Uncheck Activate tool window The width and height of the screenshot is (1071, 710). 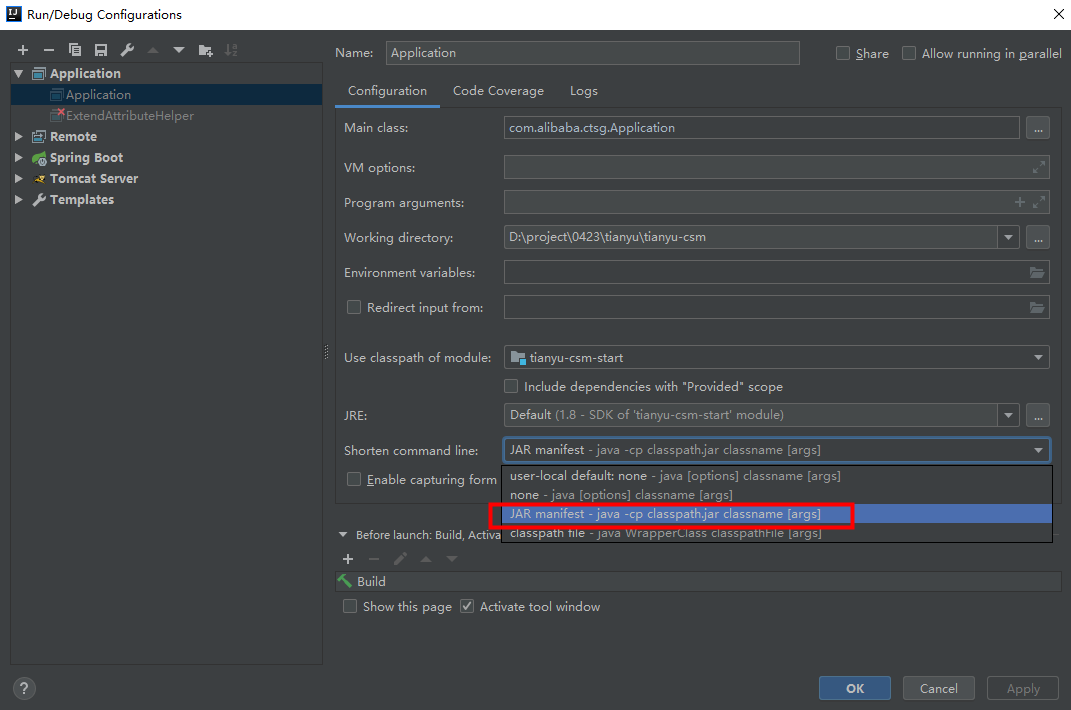click(x=466, y=606)
